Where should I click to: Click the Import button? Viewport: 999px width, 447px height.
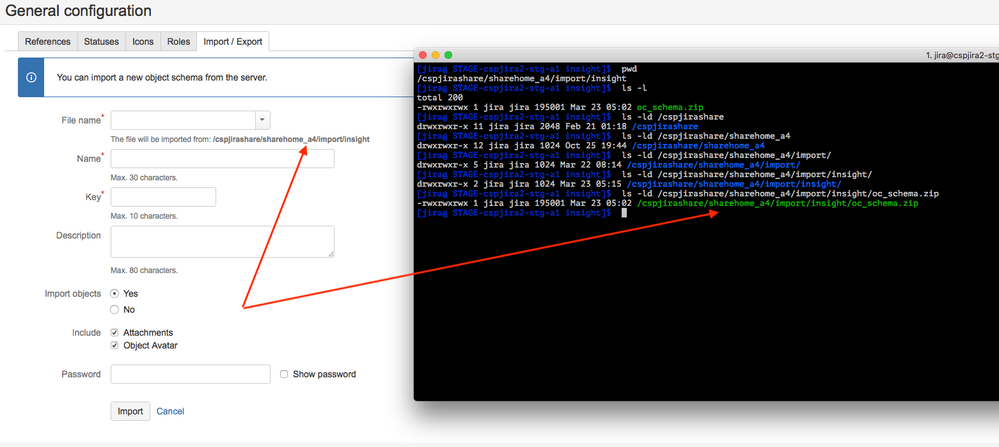[x=131, y=411]
